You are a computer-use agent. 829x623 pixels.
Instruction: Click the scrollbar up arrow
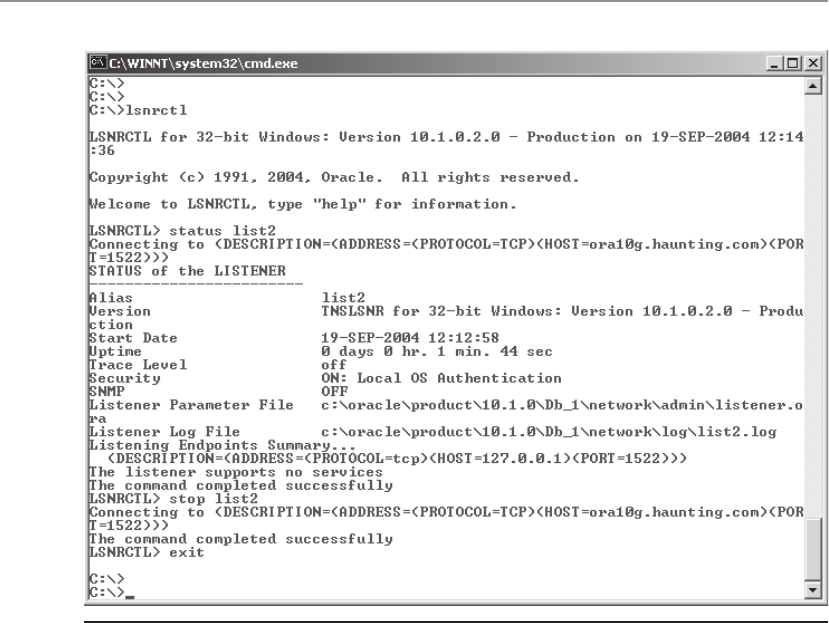(x=813, y=86)
